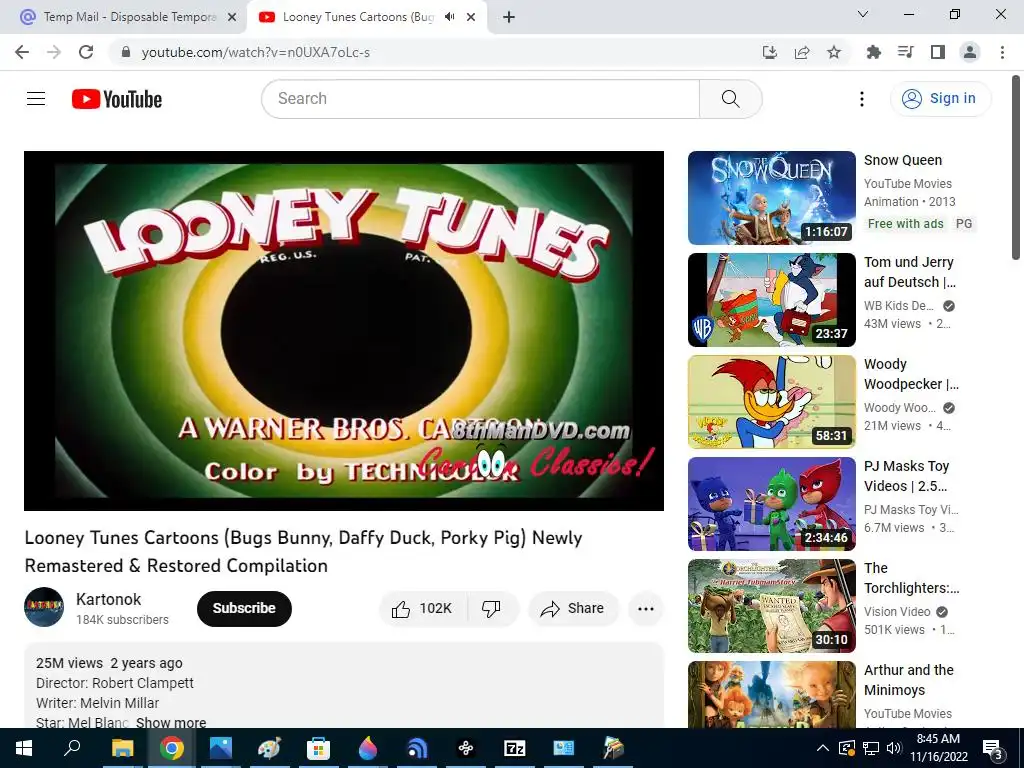This screenshot has height=768, width=1024.
Task: Close the Looney Tunes YouTube tab
Action: coord(471,17)
